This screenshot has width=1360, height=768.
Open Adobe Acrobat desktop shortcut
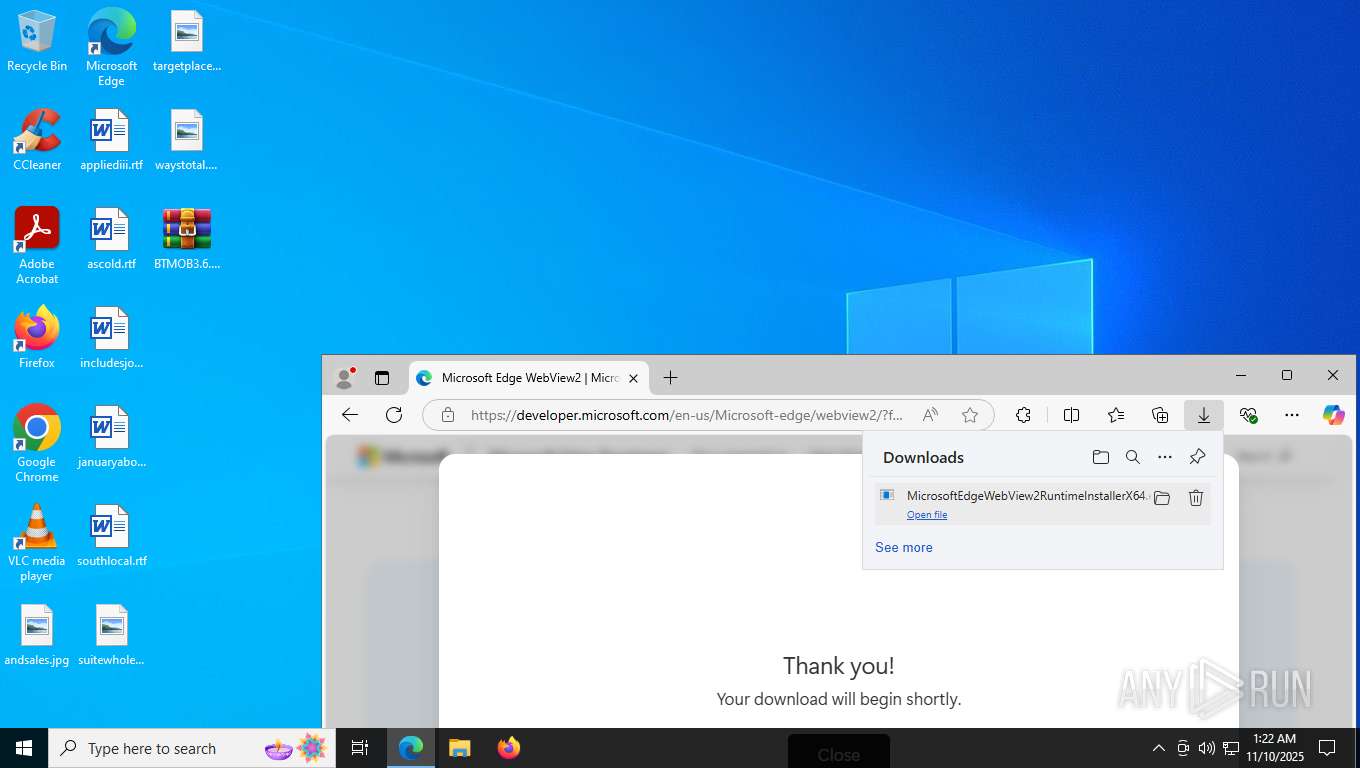pos(37,245)
